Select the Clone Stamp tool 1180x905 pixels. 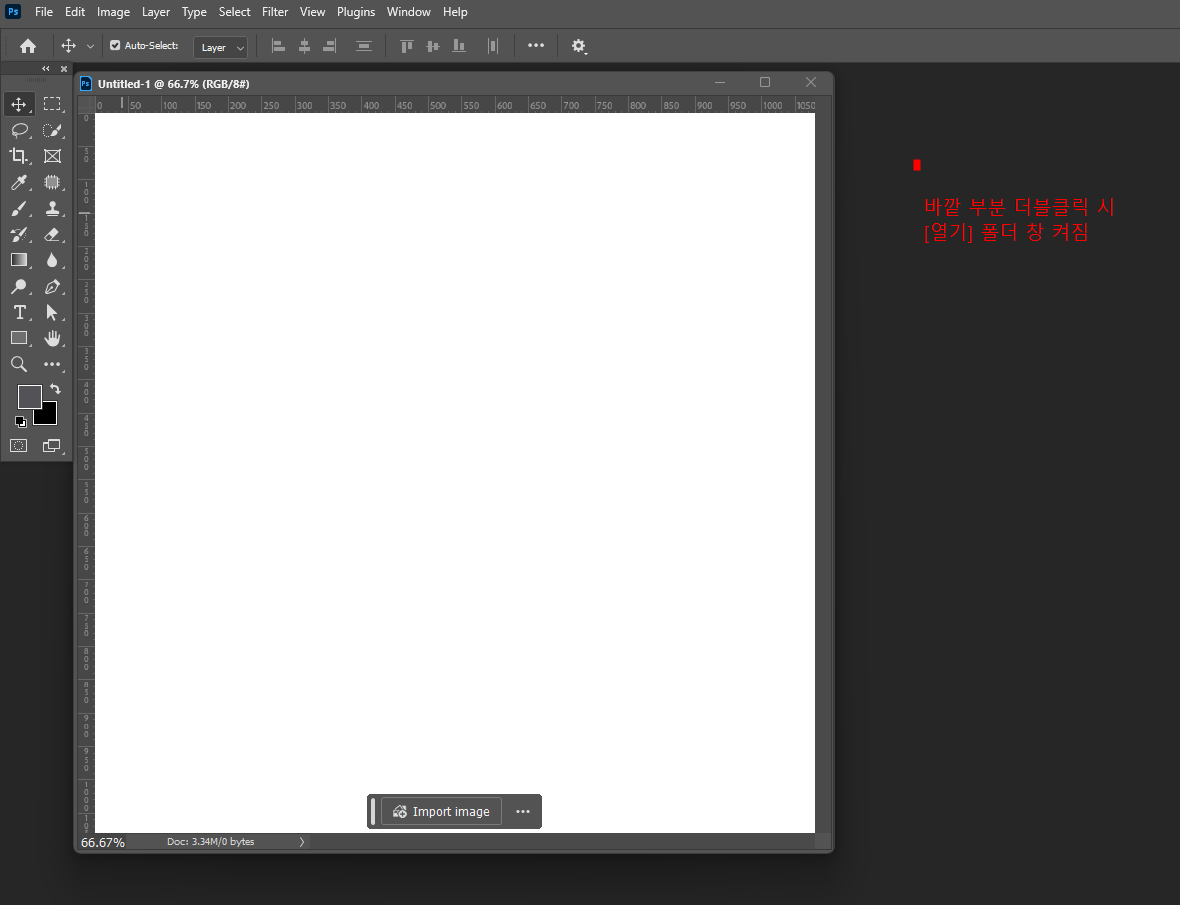coord(52,208)
